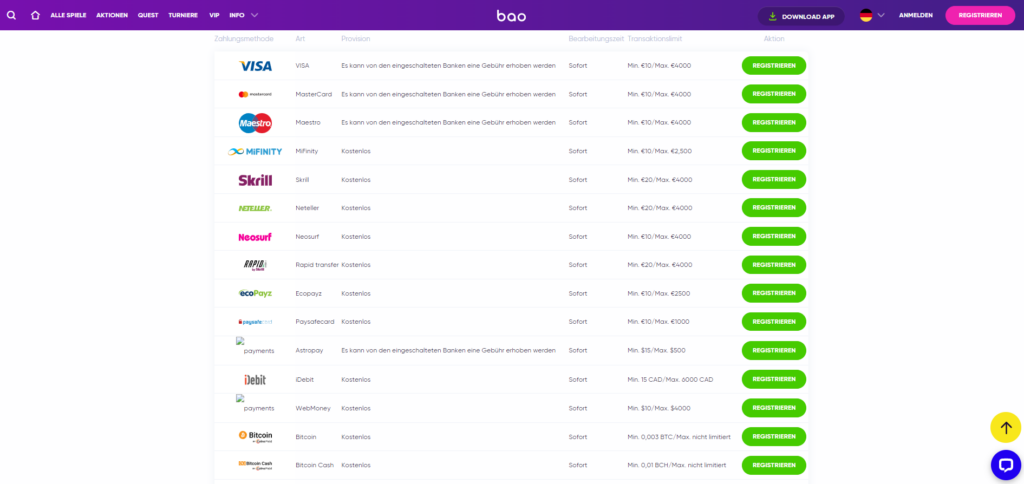
Task: Click the pink REGISTRIEREN header button
Action: click(980, 15)
